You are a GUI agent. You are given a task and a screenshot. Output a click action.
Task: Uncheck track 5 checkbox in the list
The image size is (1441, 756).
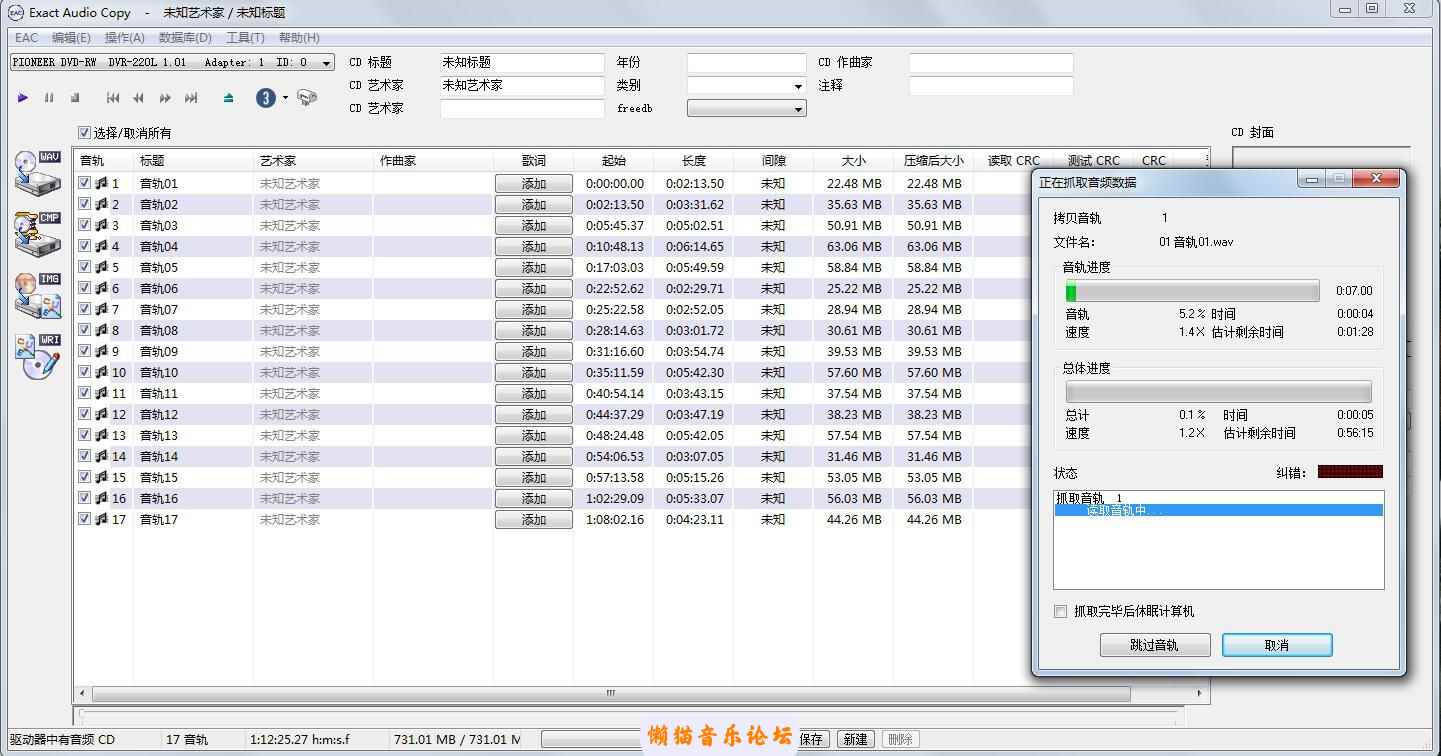(x=85, y=267)
